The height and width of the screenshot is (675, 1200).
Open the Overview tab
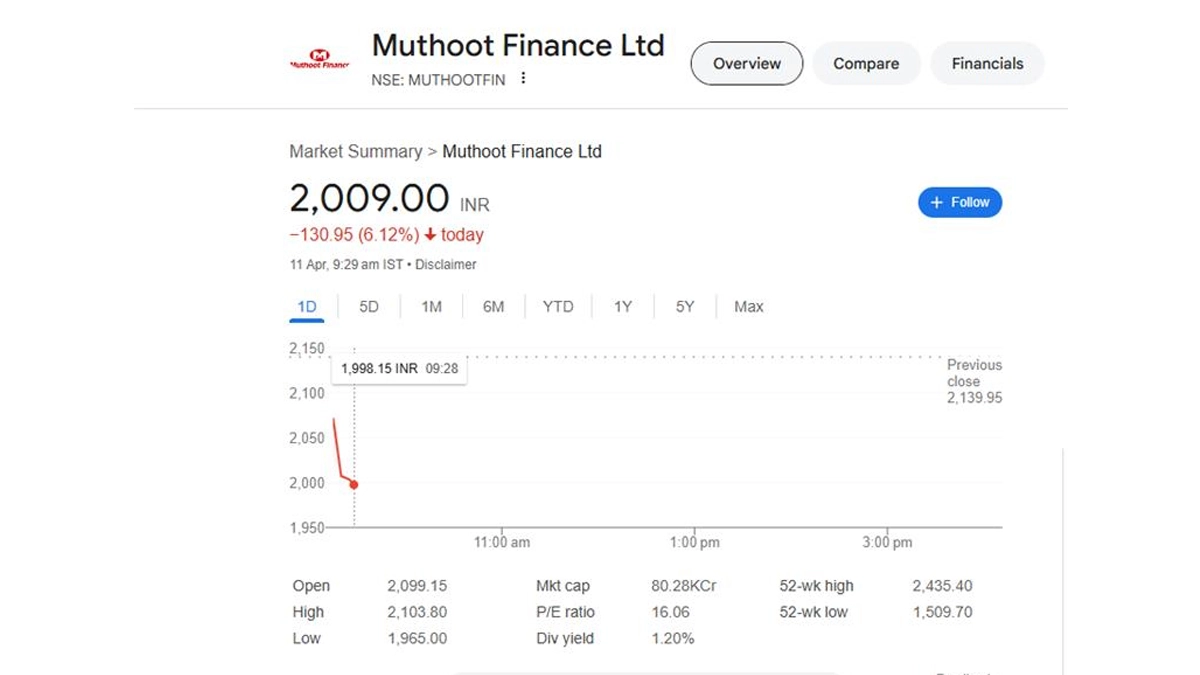[746, 64]
